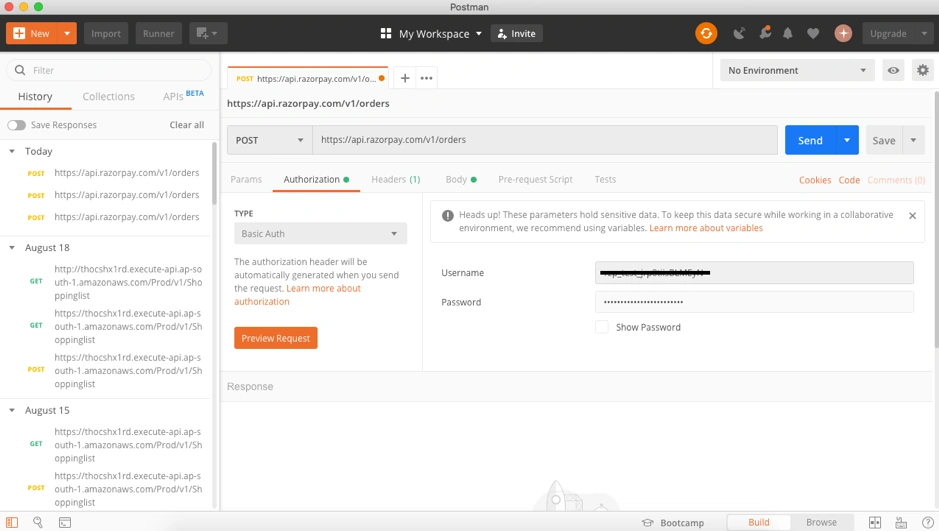Open the user avatar icon
The image size is (939, 531).
tap(843, 34)
